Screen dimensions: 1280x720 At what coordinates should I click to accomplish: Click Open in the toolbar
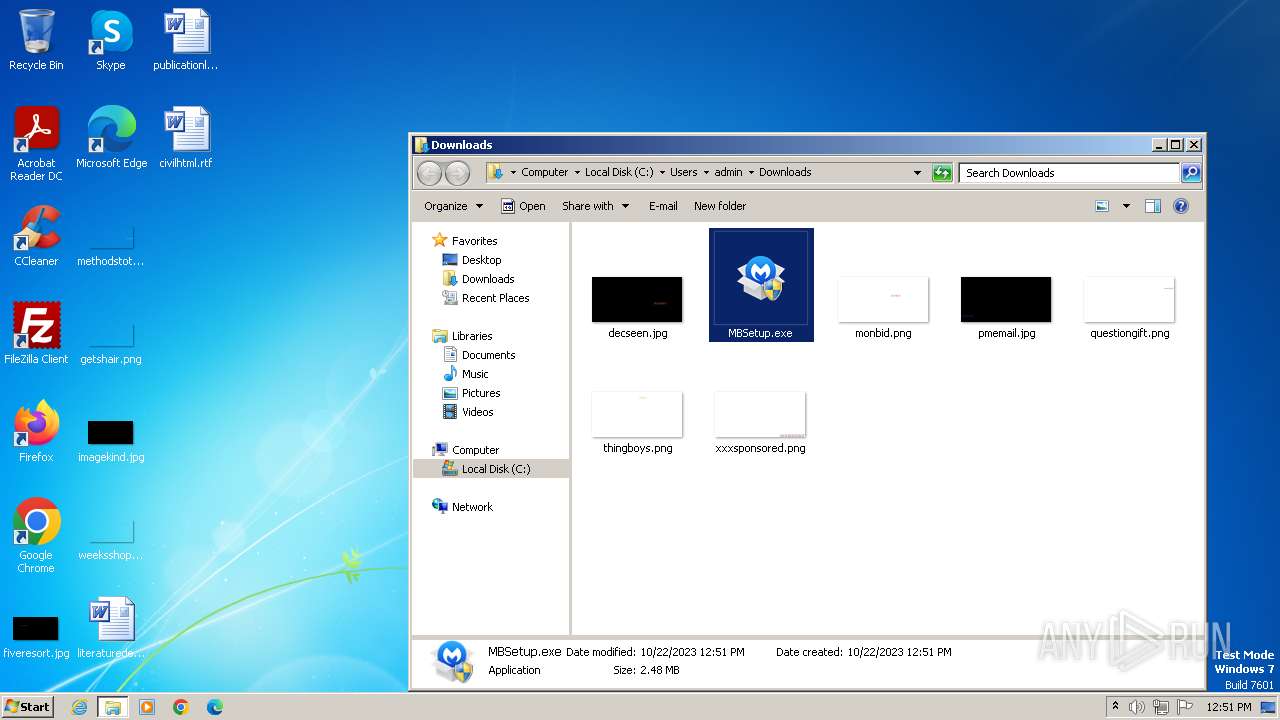pyautogui.click(x=523, y=206)
